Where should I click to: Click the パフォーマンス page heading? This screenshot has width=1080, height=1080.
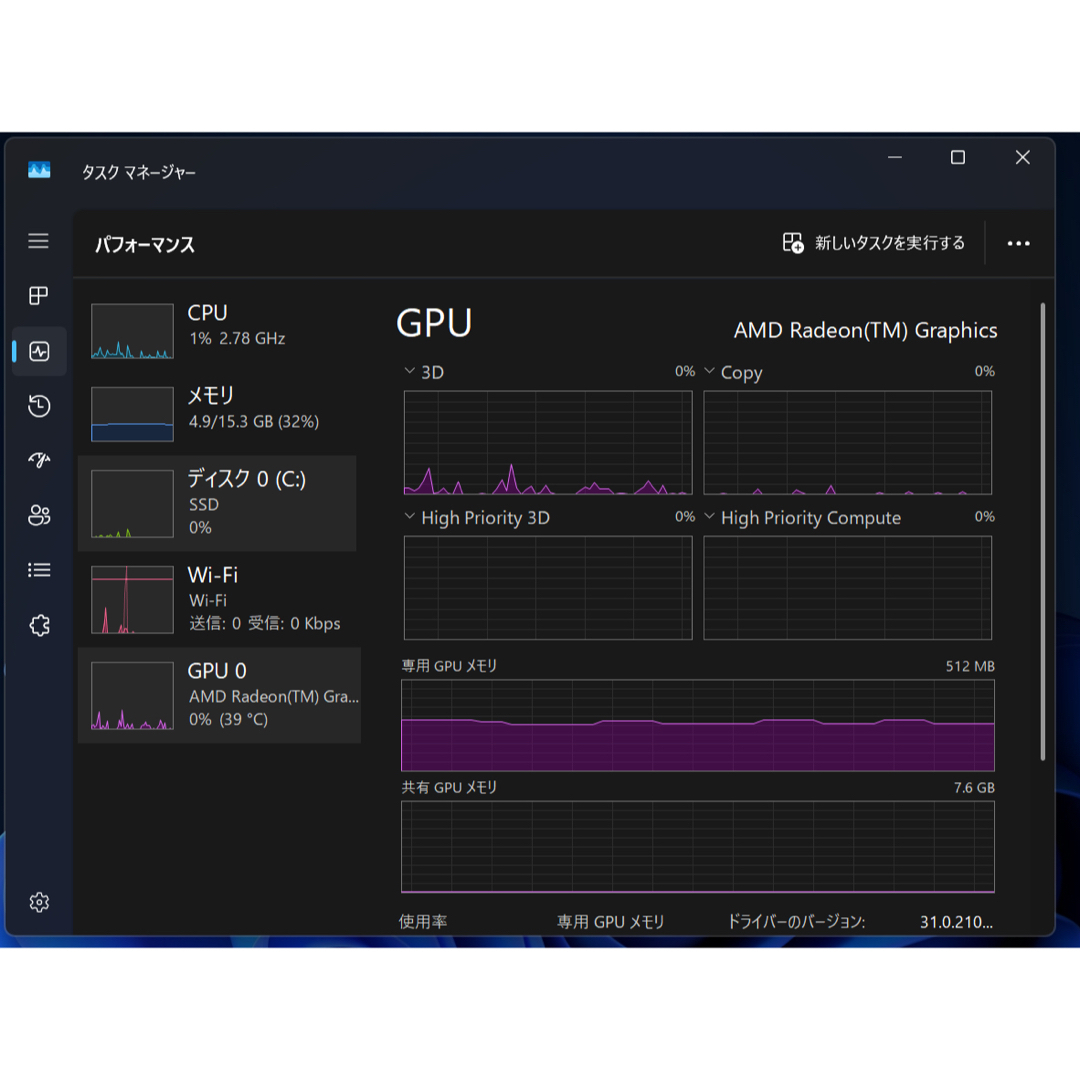[x=145, y=245]
